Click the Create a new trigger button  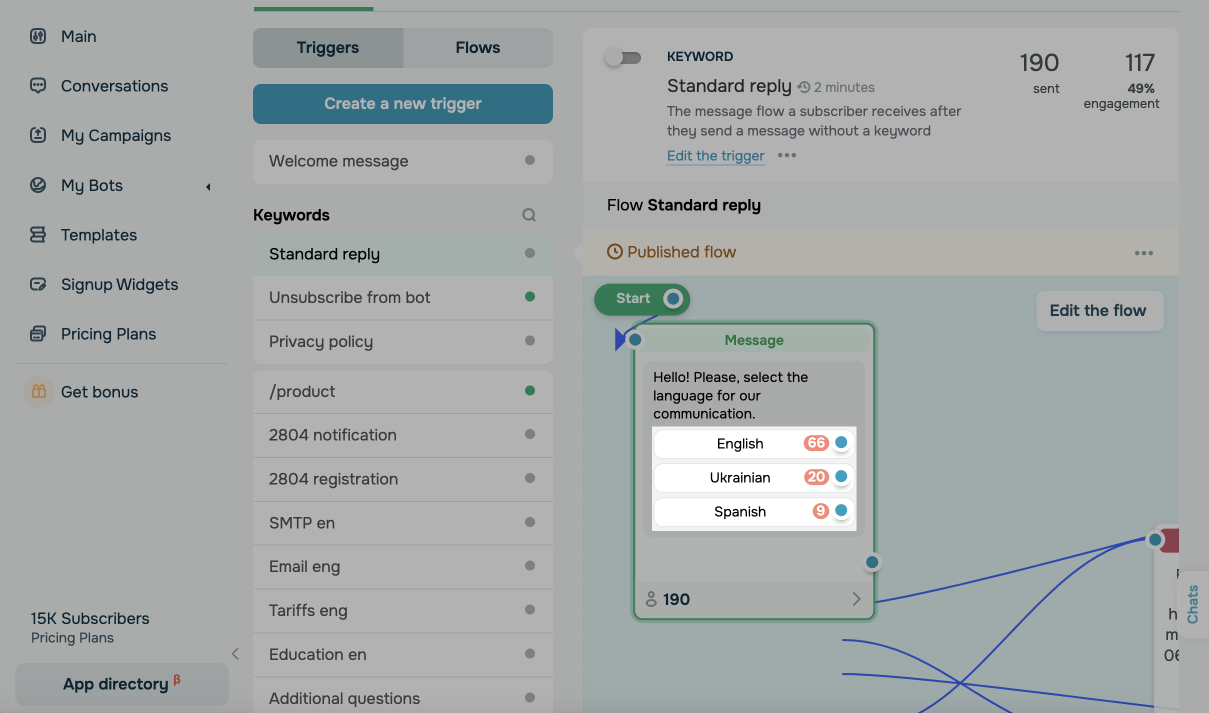tap(403, 104)
